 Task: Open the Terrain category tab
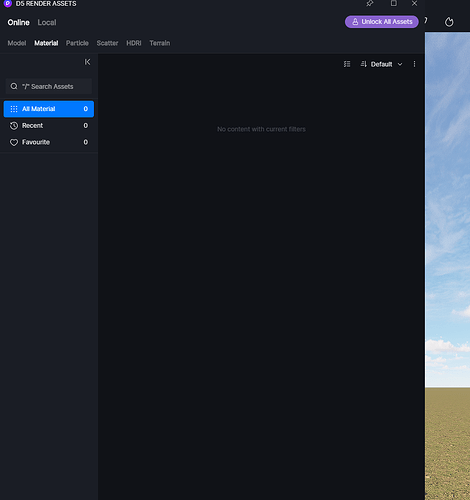pyautogui.click(x=160, y=43)
